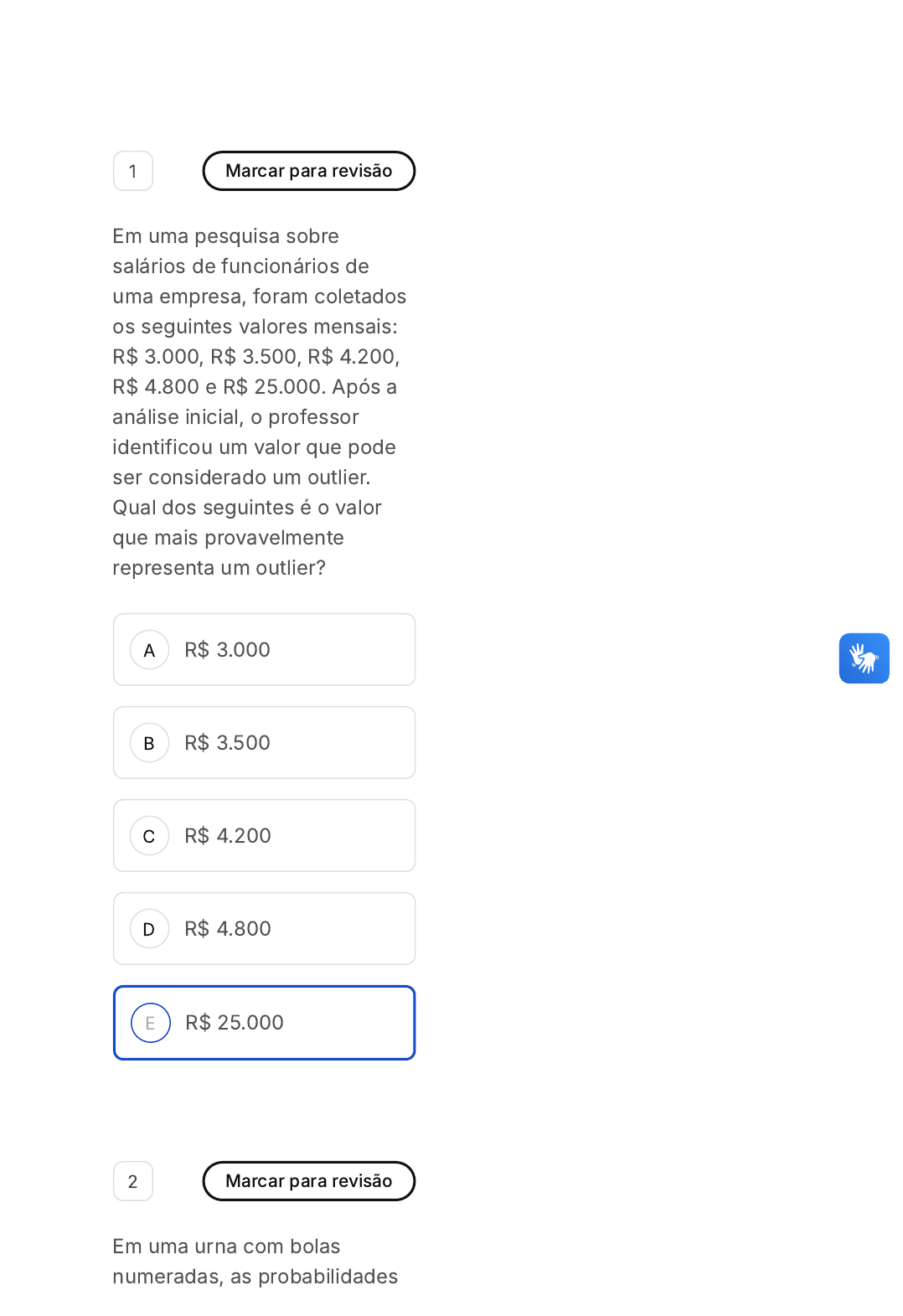Image resolution: width=903 pixels, height=1316 pixels.
Task: Mark question 1 for review
Action: (x=308, y=171)
